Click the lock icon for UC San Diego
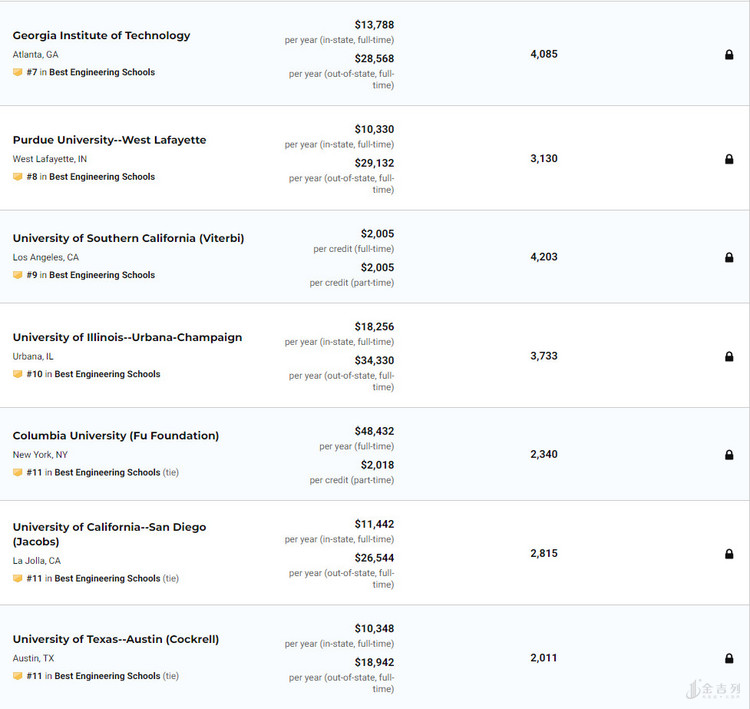This screenshot has width=750, height=709. click(729, 554)
